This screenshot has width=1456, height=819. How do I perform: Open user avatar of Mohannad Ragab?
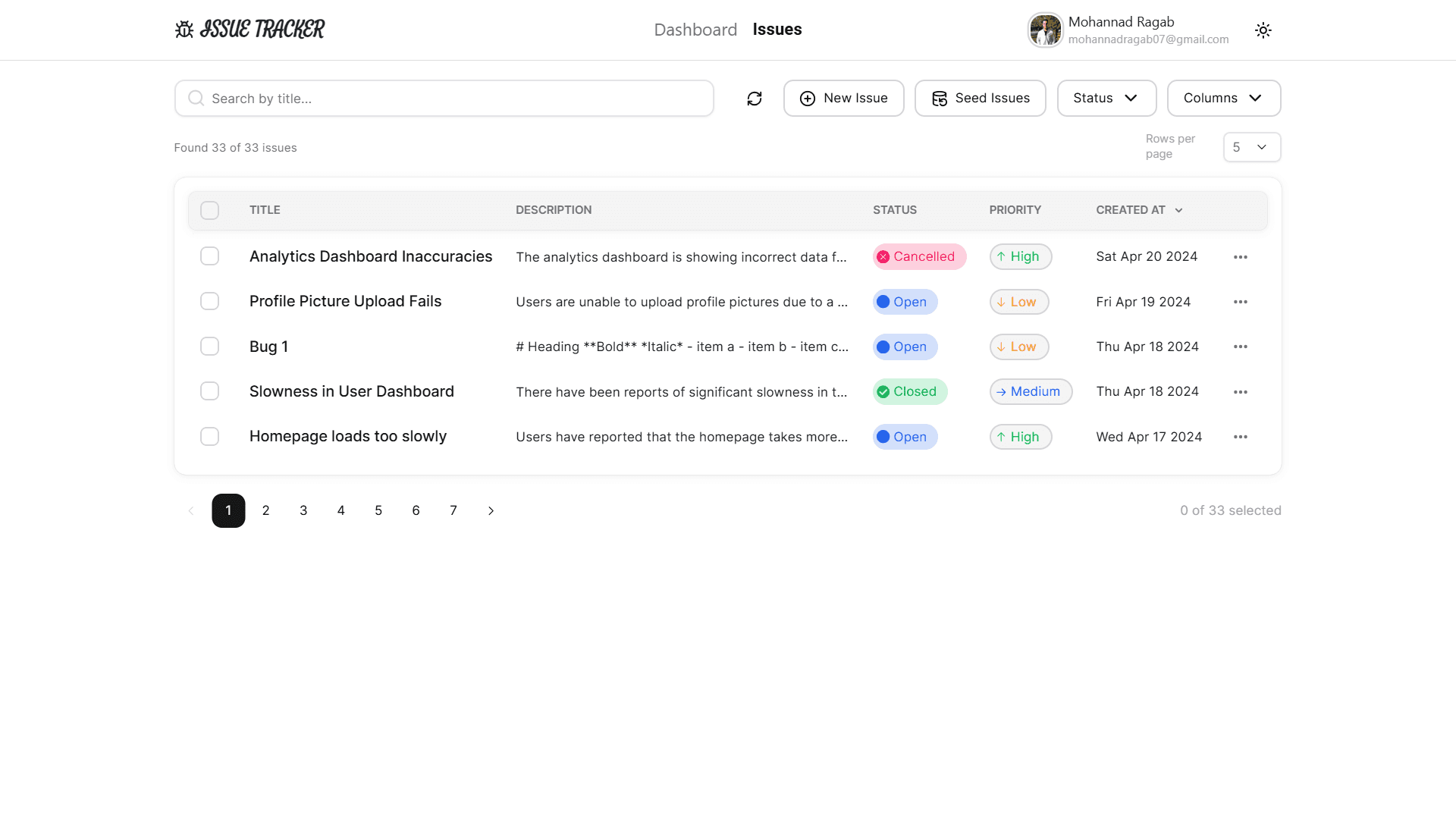click(1046, 30)
